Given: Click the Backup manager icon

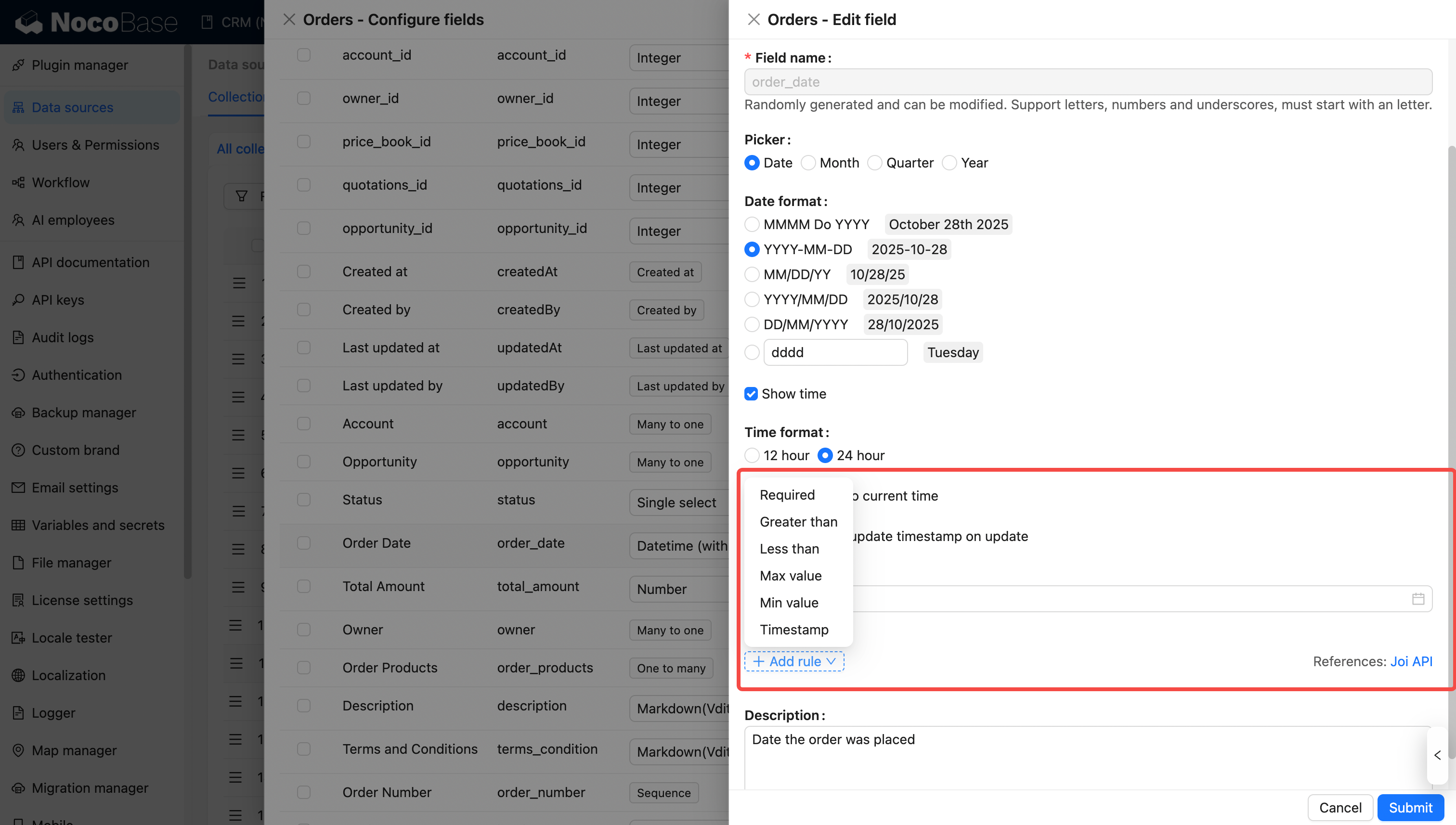Looking at the screenshot, I should coord(18,412).
